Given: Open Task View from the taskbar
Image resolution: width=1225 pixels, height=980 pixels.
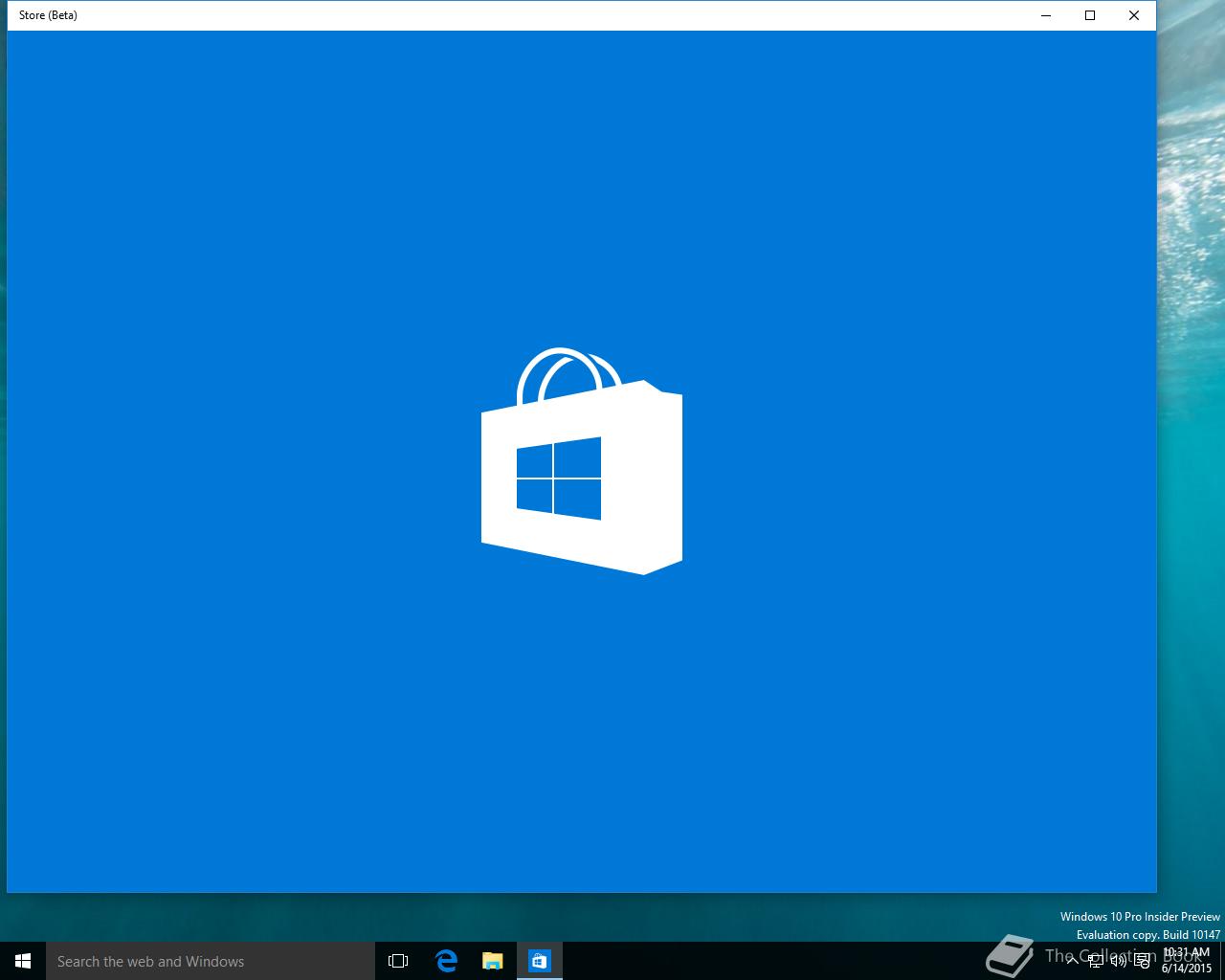Looking at the screenshot, I should coord(398,961).
